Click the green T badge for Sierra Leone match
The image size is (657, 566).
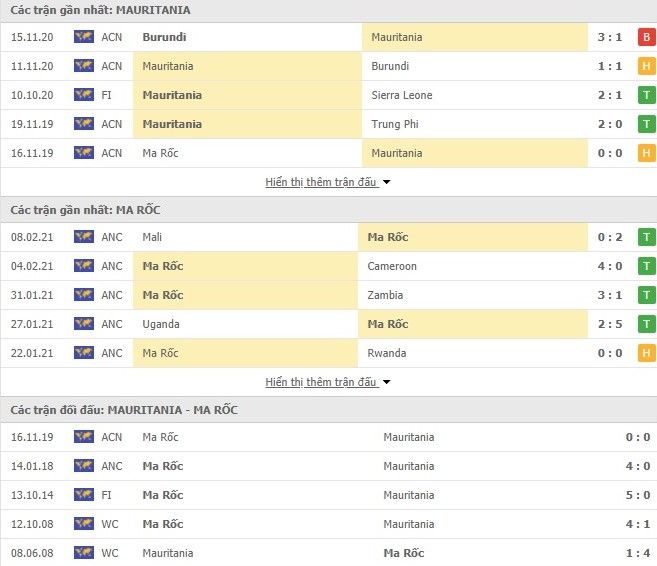tap(647, 95)
